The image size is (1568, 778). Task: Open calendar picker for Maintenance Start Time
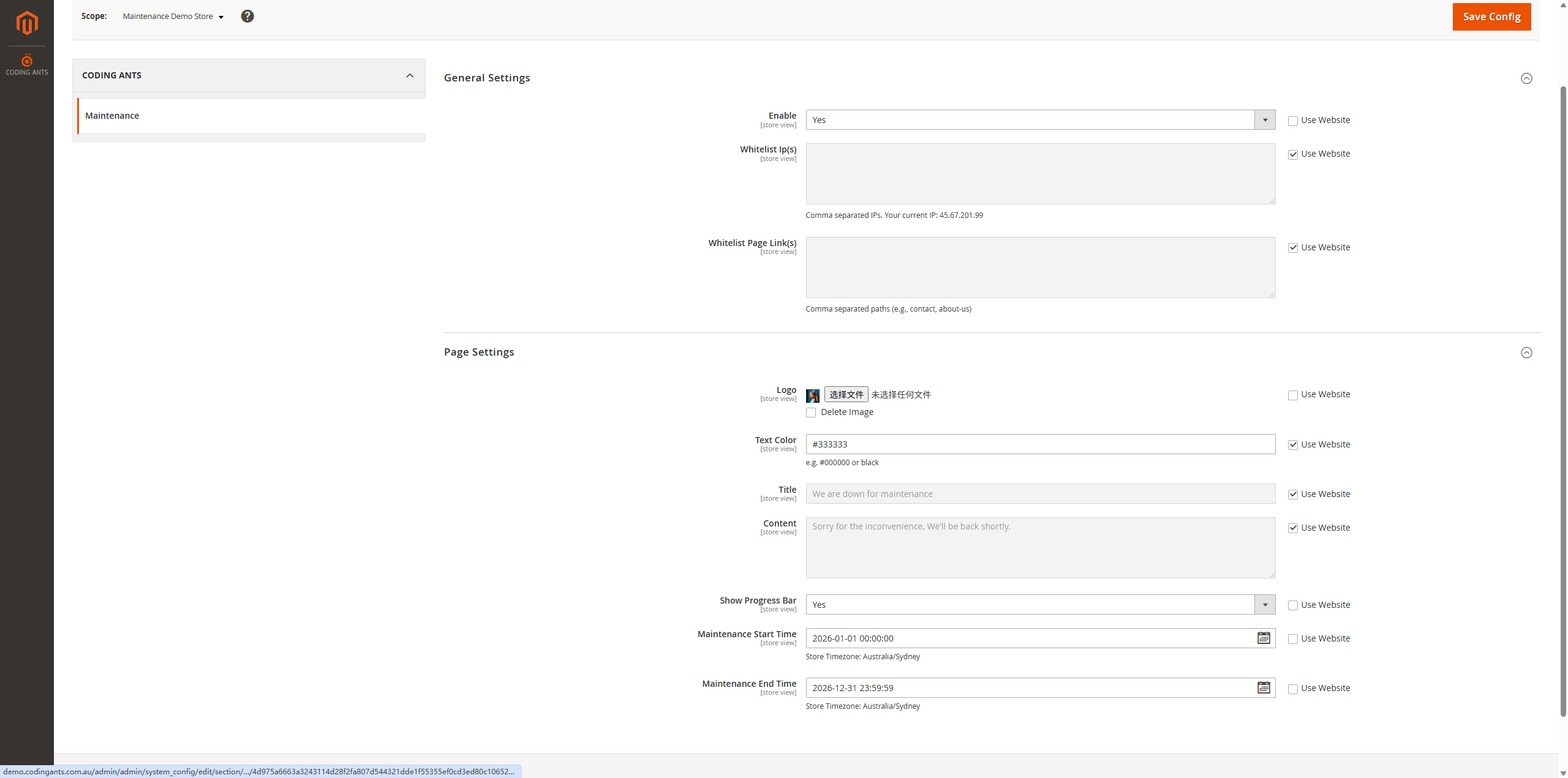coord(1263,638)
